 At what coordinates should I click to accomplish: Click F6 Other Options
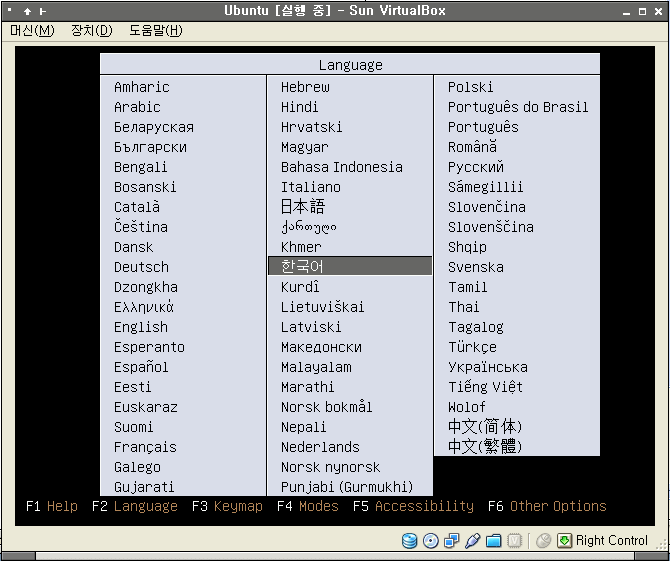pyautogui.click(x=547, y=506)
